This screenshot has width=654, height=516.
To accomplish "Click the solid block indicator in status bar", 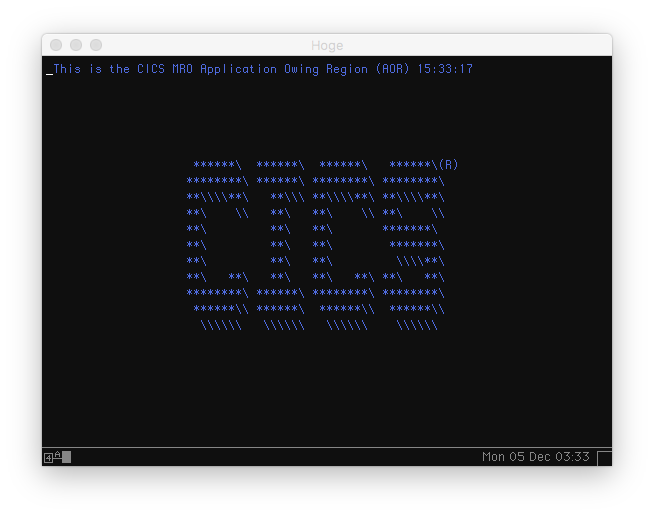I will point(66,457).
